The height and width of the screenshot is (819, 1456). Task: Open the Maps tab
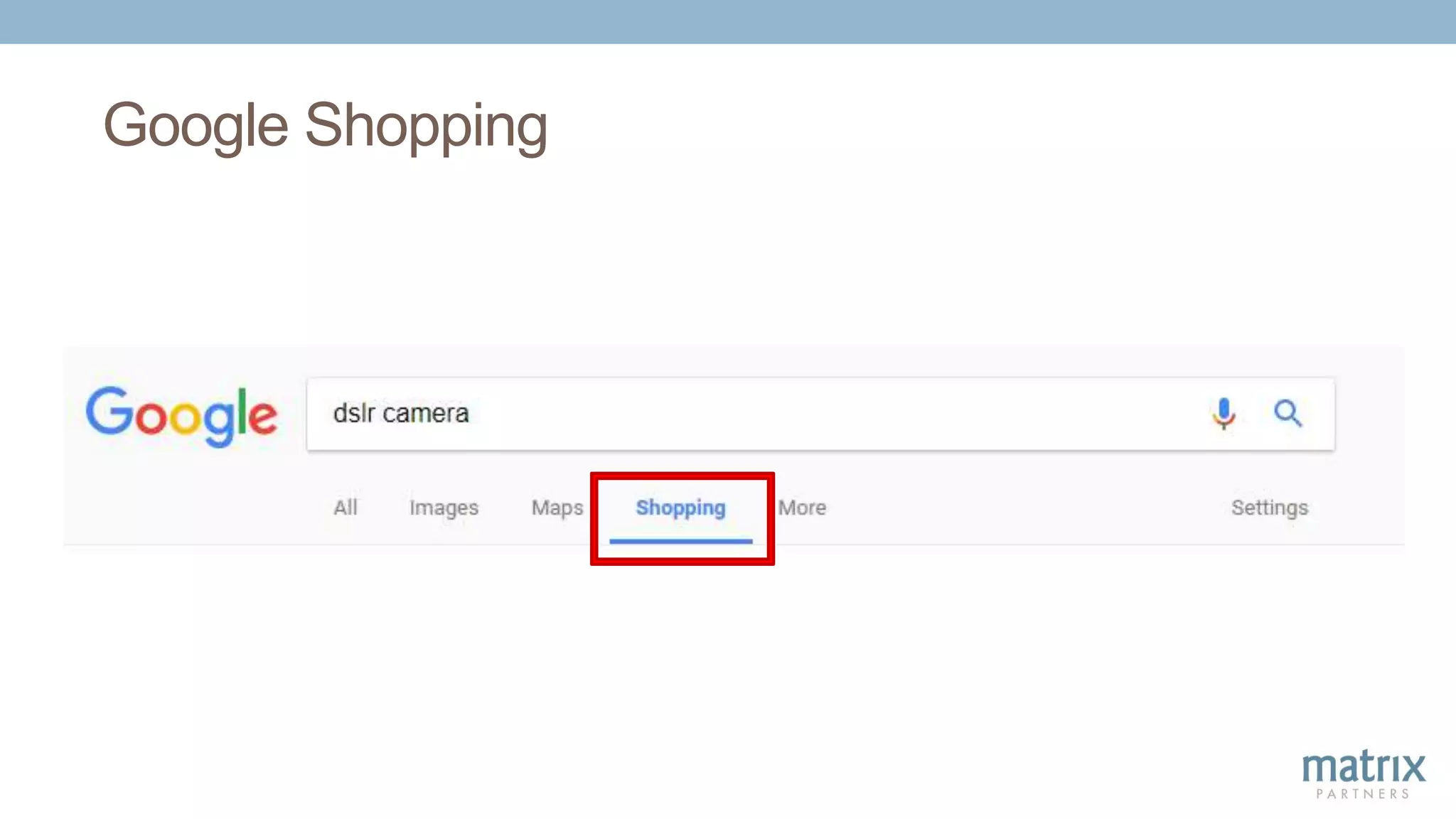tap(557, 508)
